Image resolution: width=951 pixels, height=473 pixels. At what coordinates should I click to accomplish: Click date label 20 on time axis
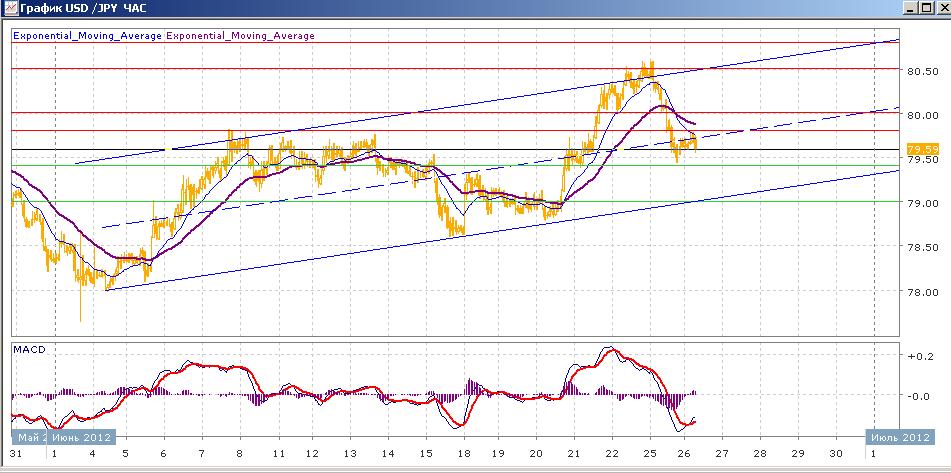coord(536,454)
